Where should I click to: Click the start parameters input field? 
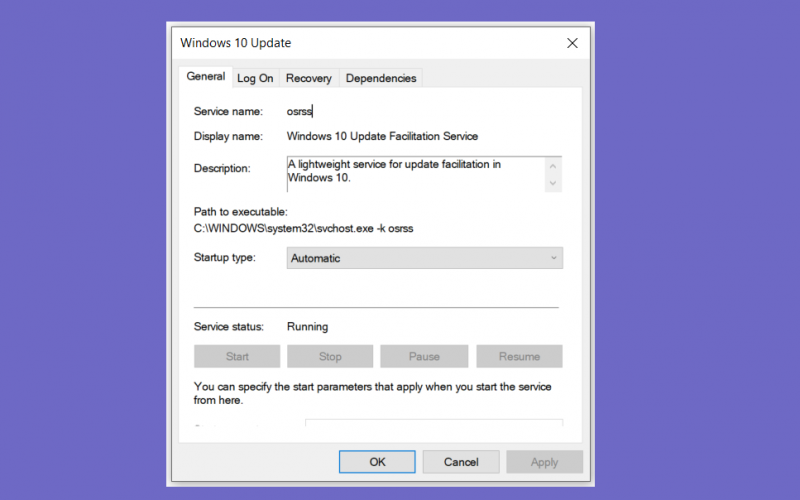click(x=434, y=423)
